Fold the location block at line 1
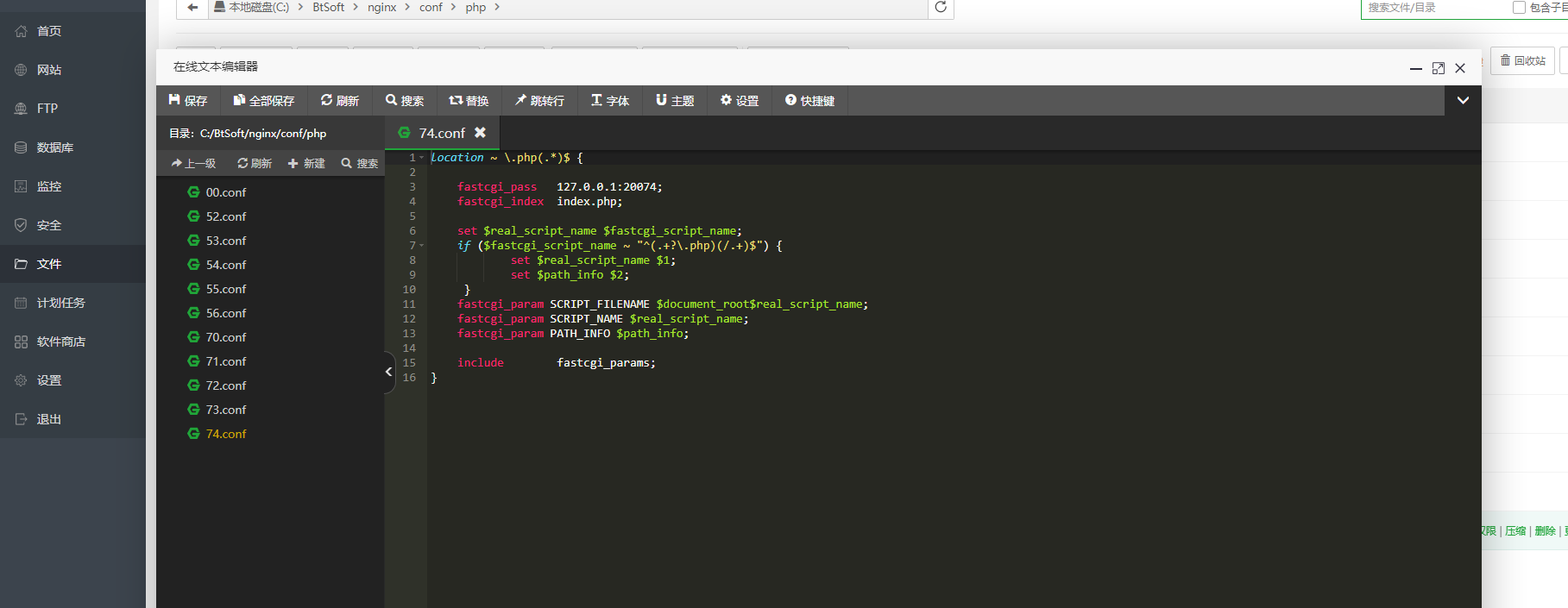The width and height of the screenshot is (1568, 608). (422, 158)
